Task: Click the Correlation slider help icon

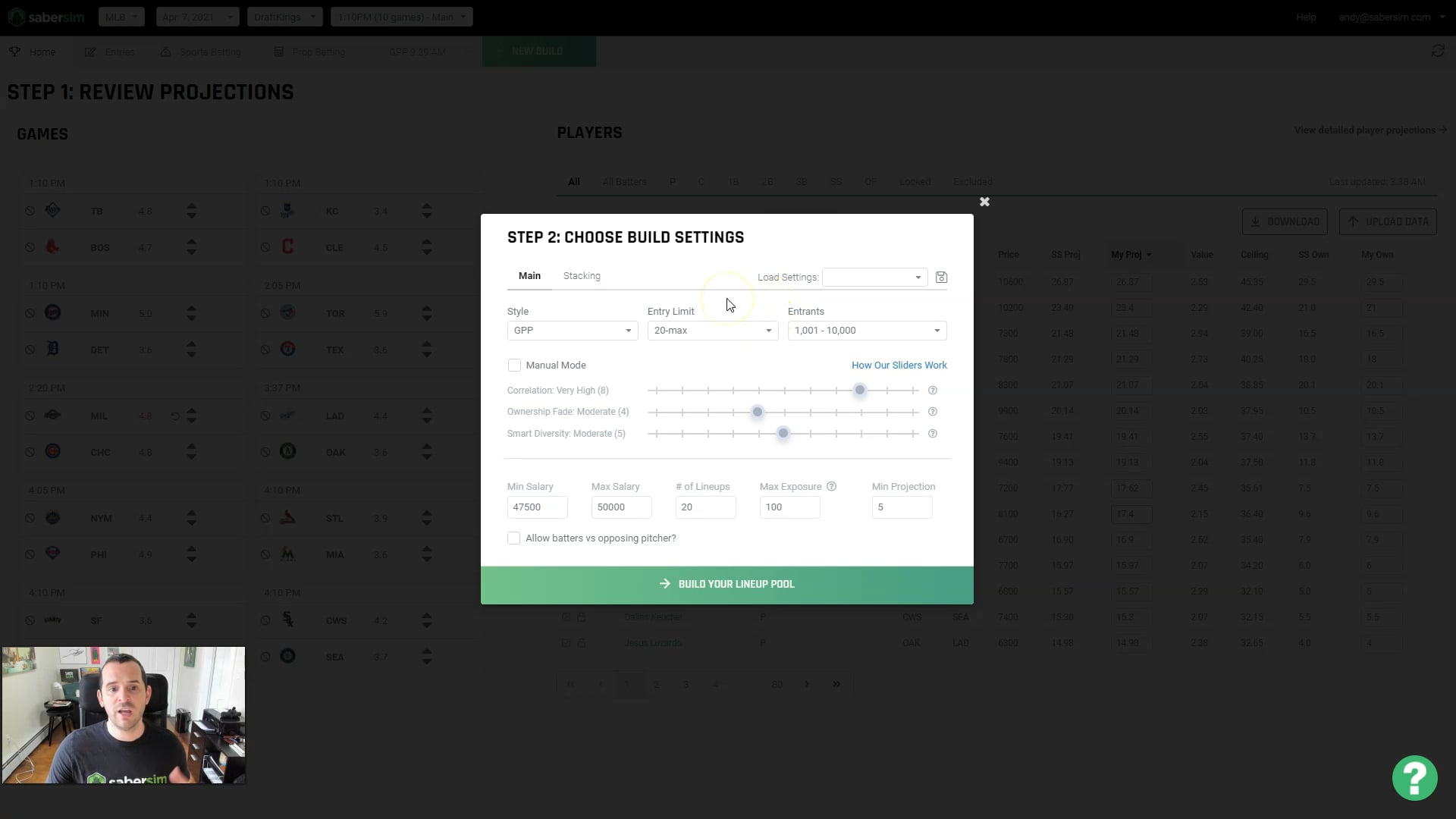Action: coord(933,391)
